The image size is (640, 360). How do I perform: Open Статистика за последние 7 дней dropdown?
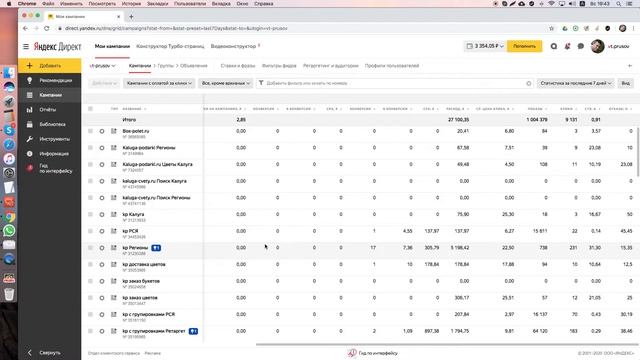[x=576, y=83]
